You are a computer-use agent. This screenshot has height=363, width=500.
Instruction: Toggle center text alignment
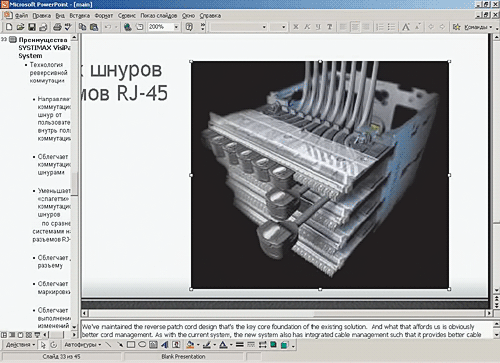pos(355,27)
